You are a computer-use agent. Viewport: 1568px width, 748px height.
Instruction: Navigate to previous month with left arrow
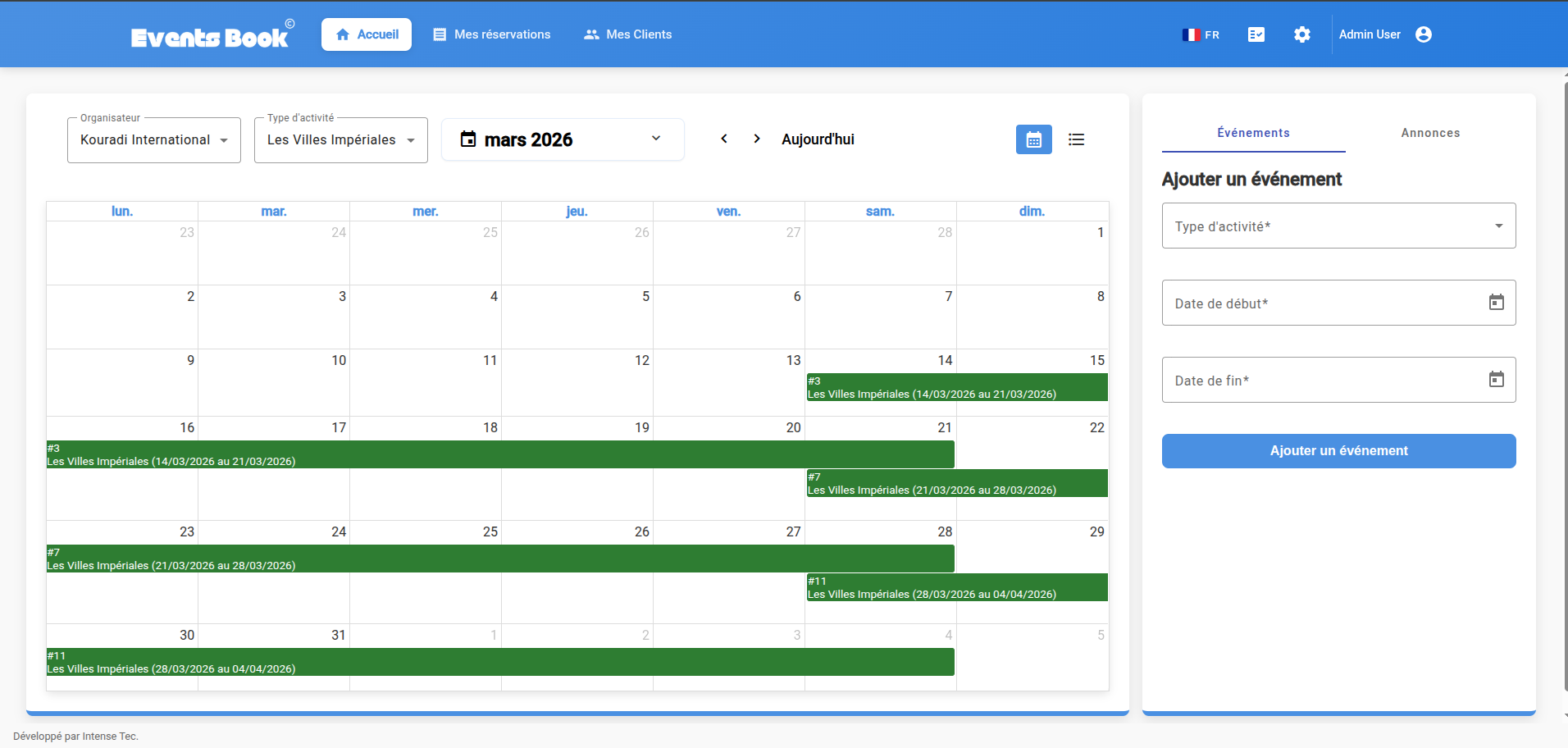click(x=724, y=139)
